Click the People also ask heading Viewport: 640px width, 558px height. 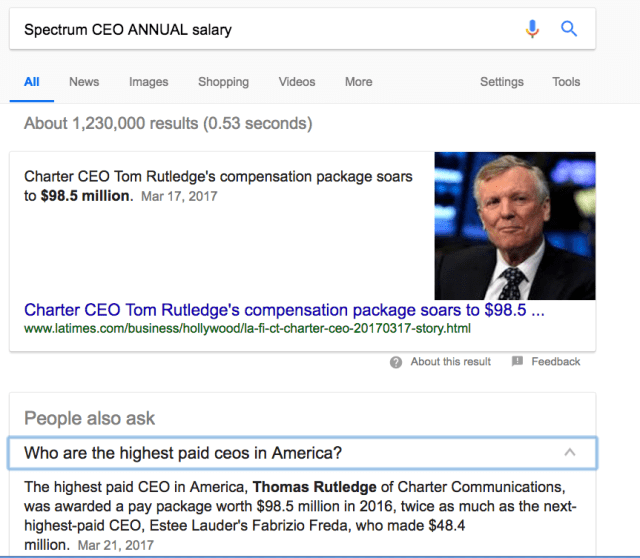[89, 418]
